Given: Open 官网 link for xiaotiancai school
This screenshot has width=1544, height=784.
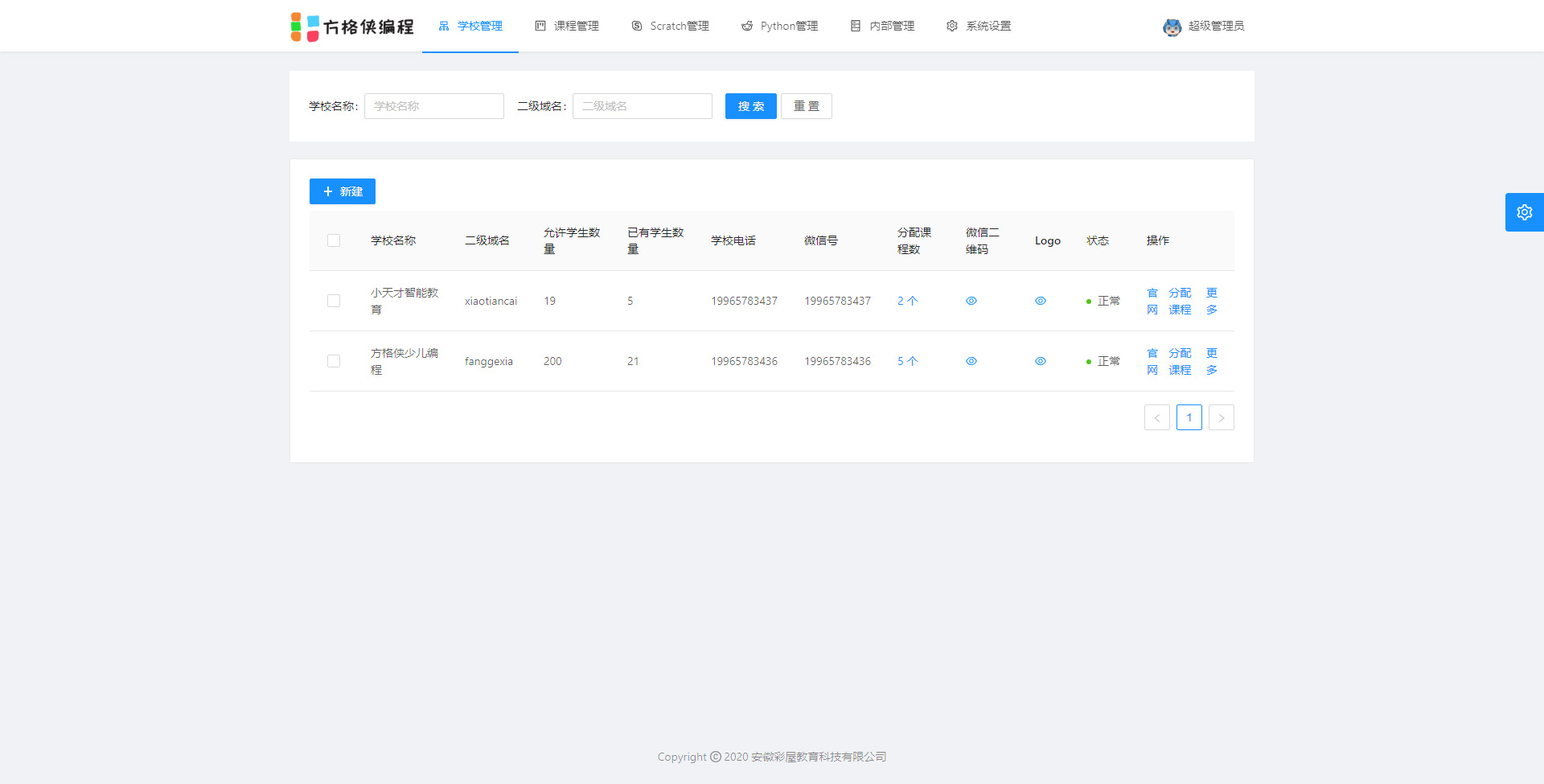Looking at the screenshot, I should (1152, 301).
